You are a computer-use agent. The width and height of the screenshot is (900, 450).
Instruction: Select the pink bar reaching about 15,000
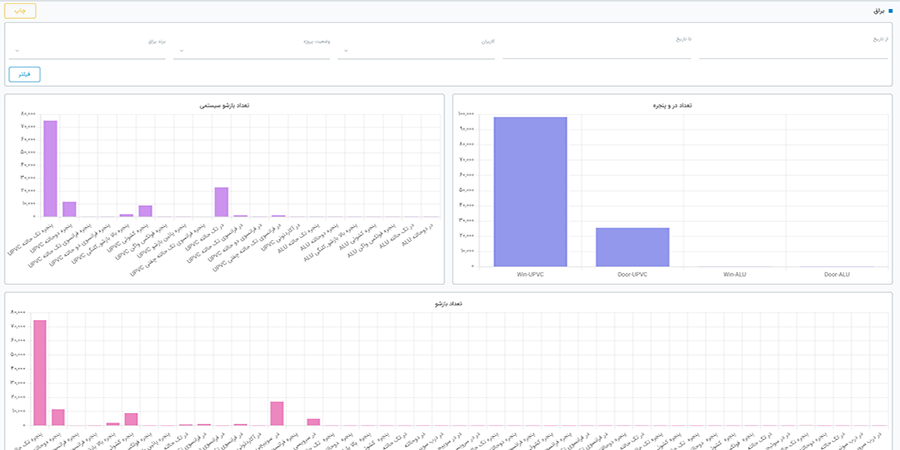277,414
